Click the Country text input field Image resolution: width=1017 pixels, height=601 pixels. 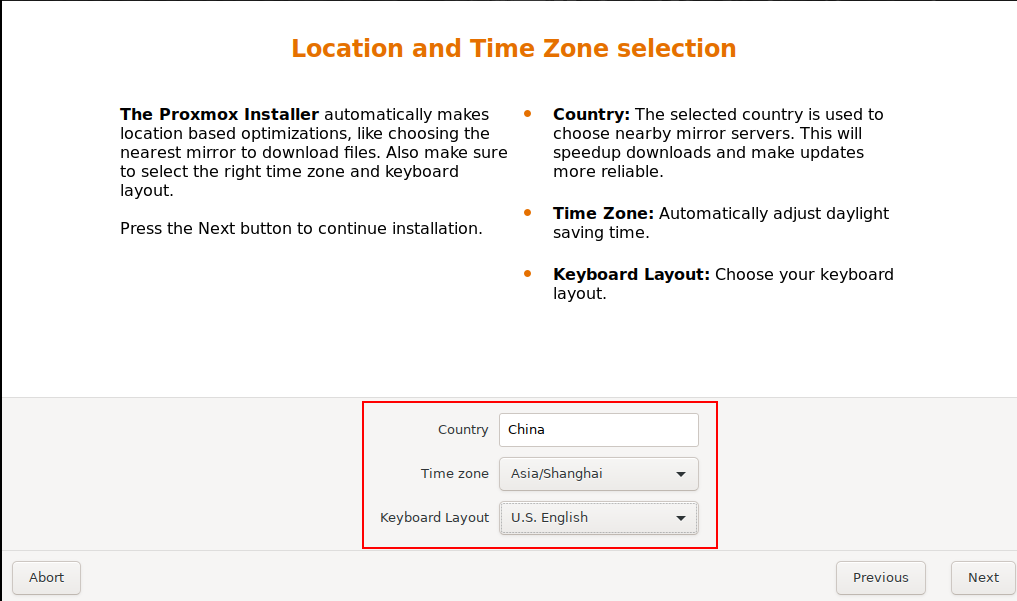tap(598, 430)
